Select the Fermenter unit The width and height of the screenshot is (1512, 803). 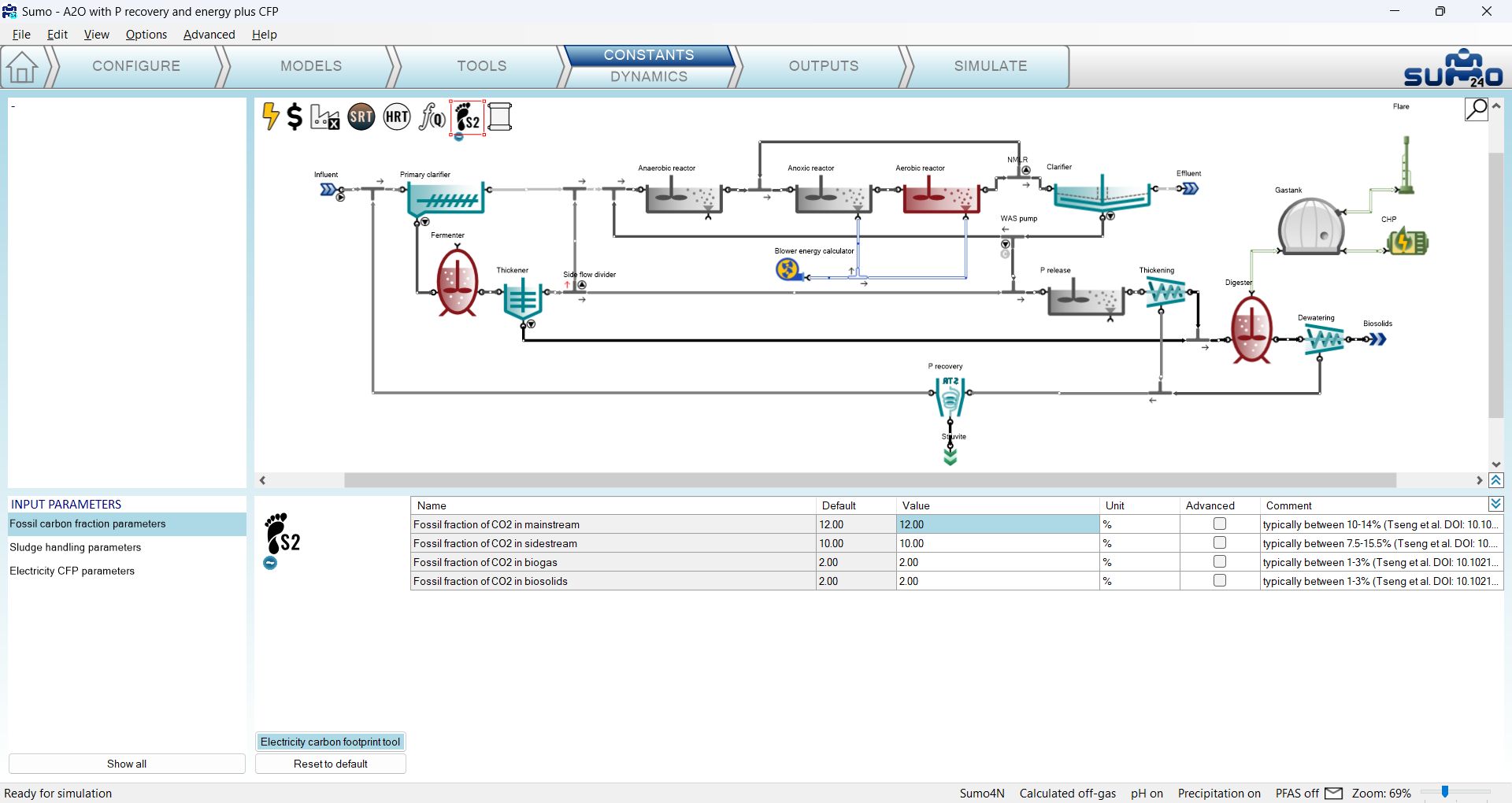point(457,283)
